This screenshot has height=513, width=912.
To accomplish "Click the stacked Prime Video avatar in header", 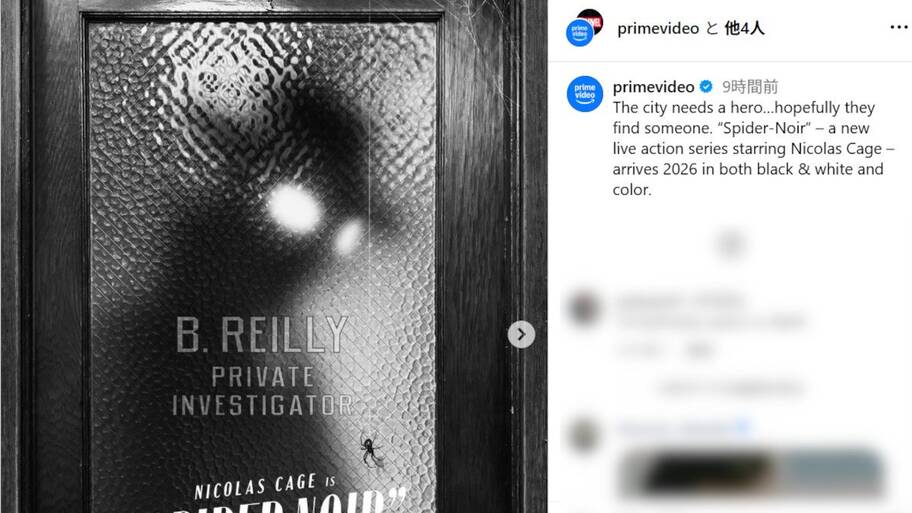I will (x=580, y=33).
